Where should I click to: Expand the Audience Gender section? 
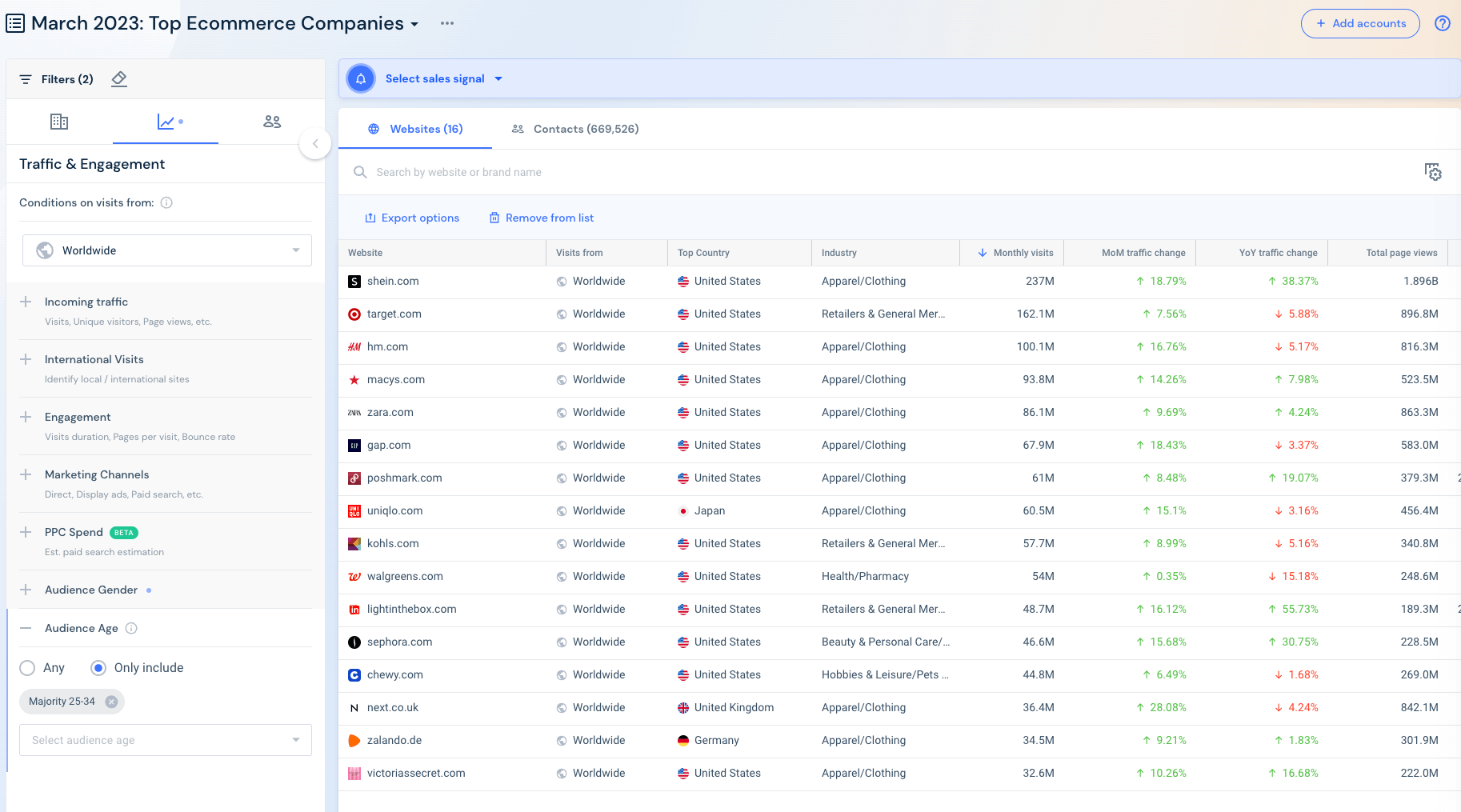pyautogui.click(x=26, y=590)
